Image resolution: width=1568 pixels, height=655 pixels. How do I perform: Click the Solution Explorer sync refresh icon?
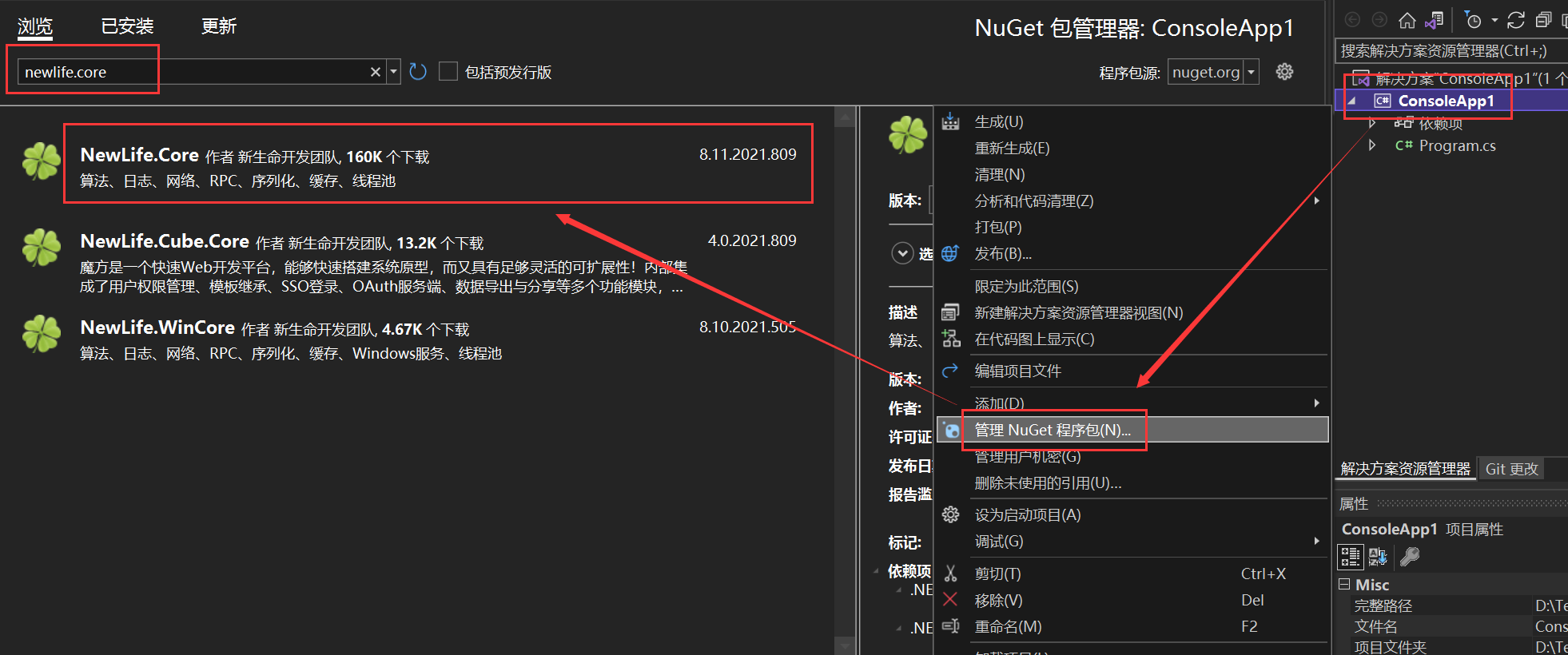pyautogui.click(x=1516, y=20)
